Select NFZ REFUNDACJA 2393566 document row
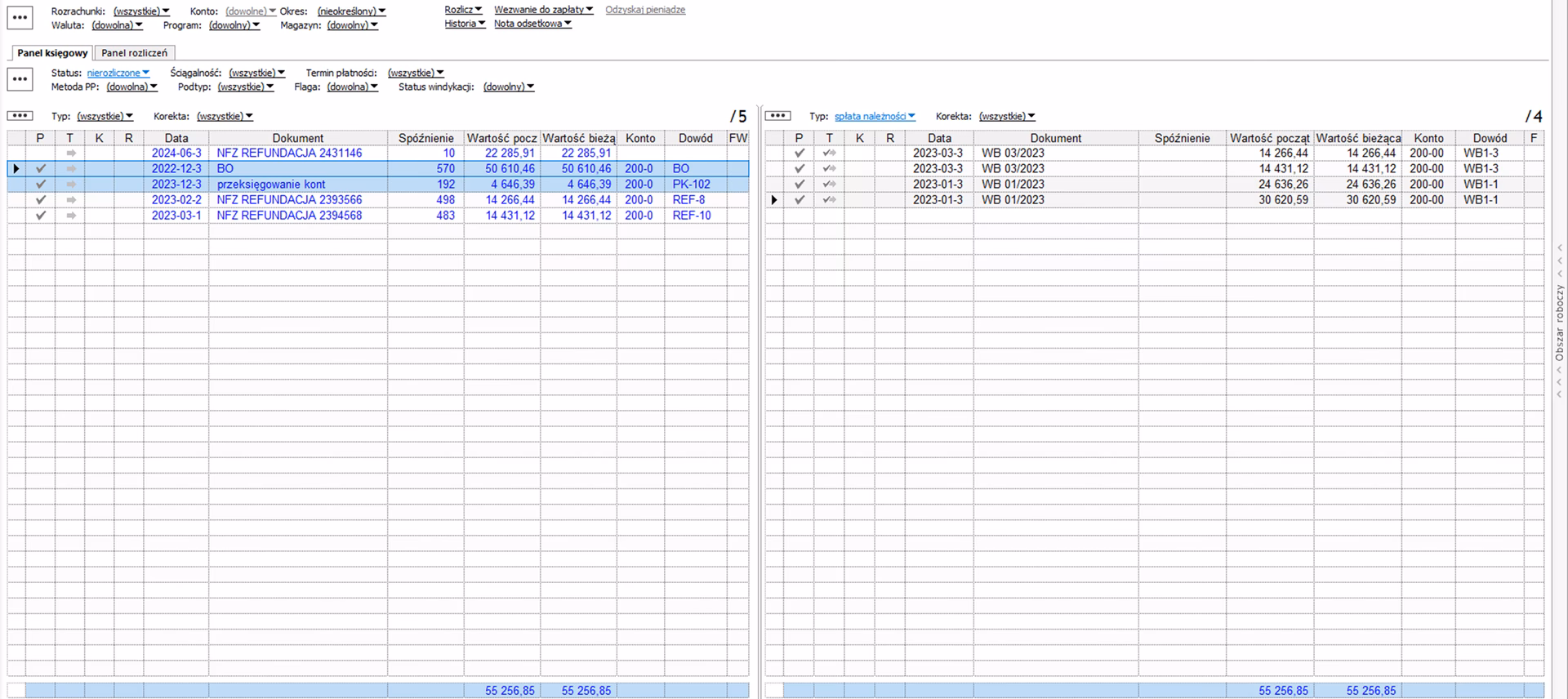 [x=289, y=200]
